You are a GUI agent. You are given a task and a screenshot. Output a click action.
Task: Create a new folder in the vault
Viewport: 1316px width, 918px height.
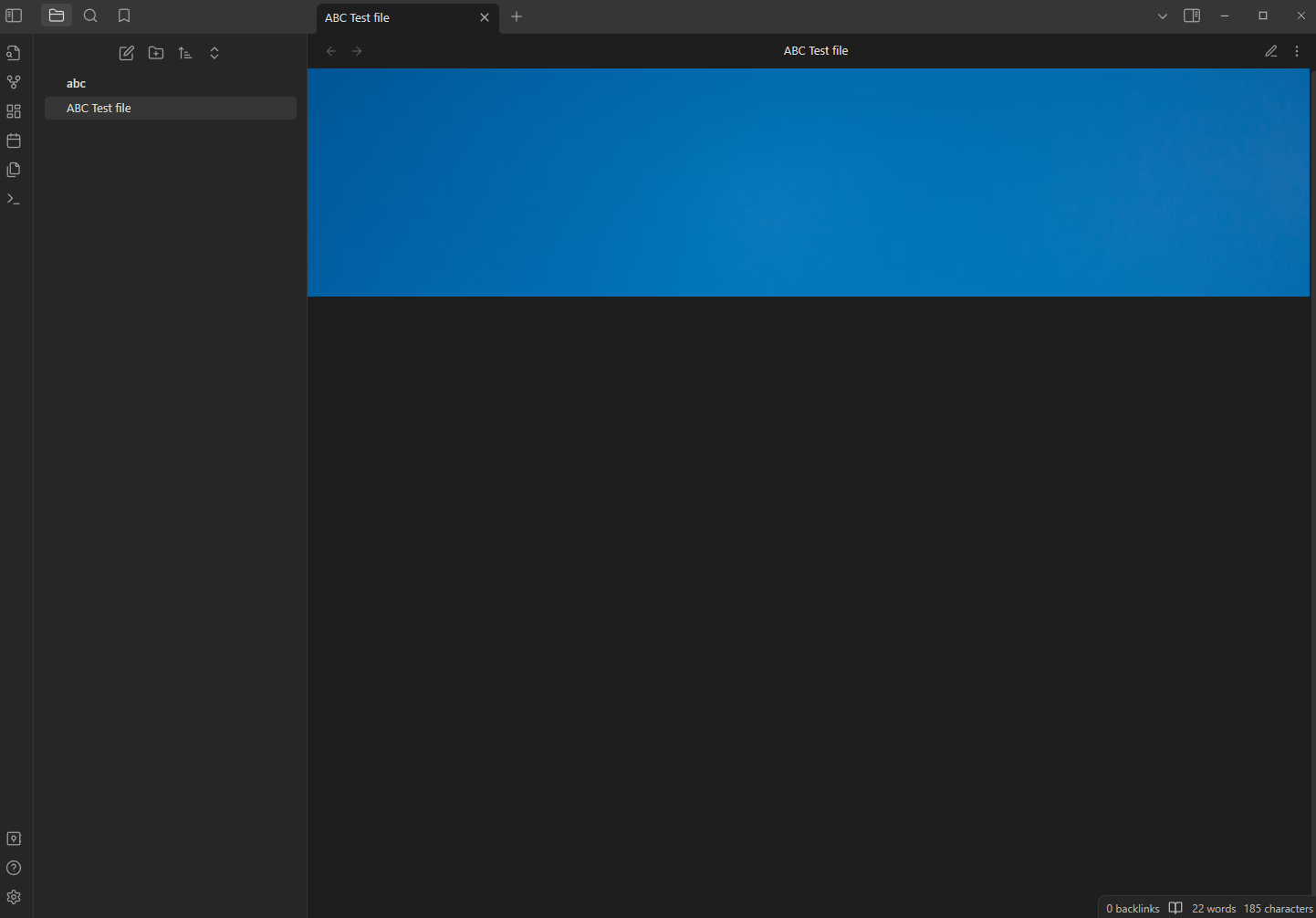155,53
